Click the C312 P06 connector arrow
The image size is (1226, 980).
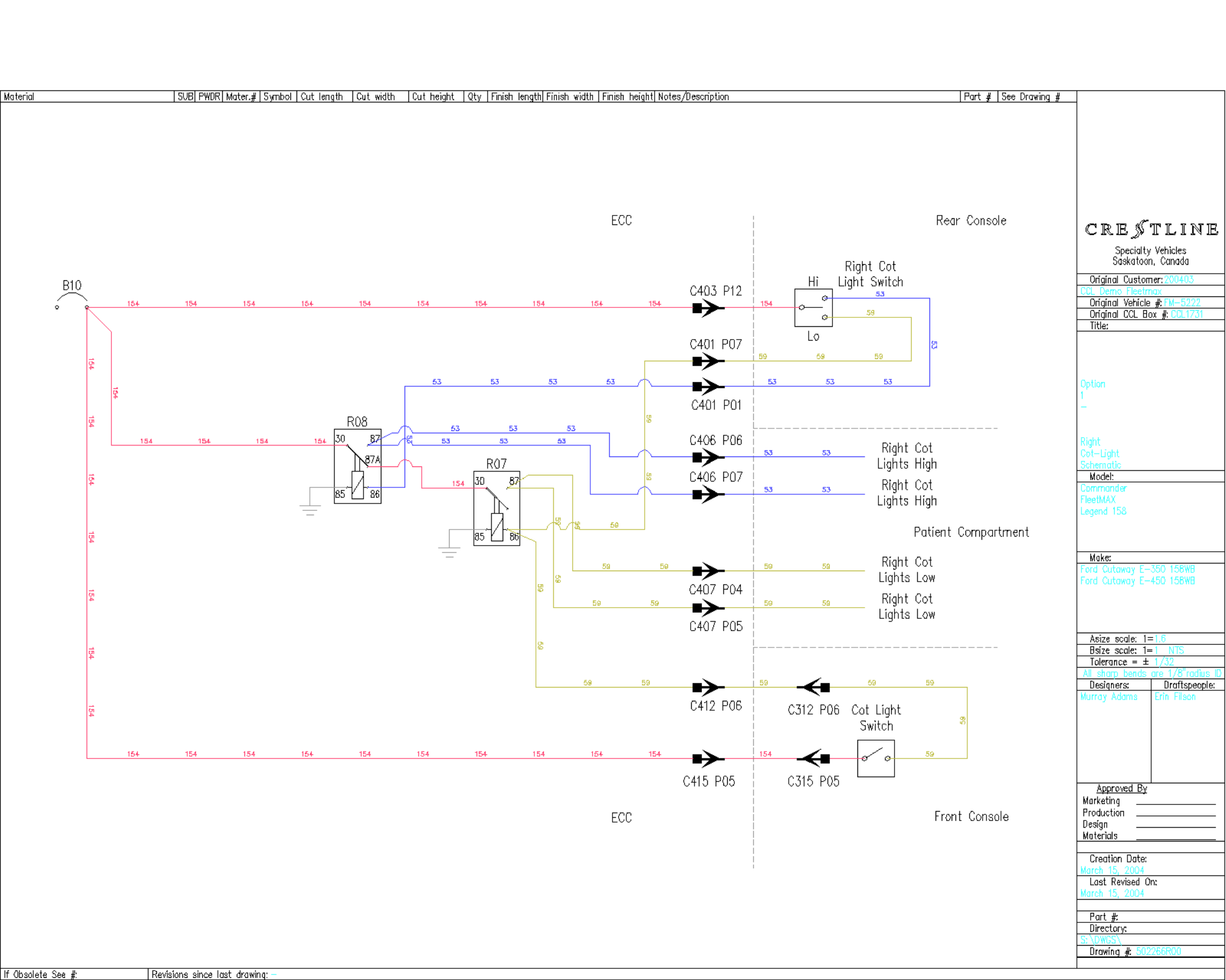[813, 687]
